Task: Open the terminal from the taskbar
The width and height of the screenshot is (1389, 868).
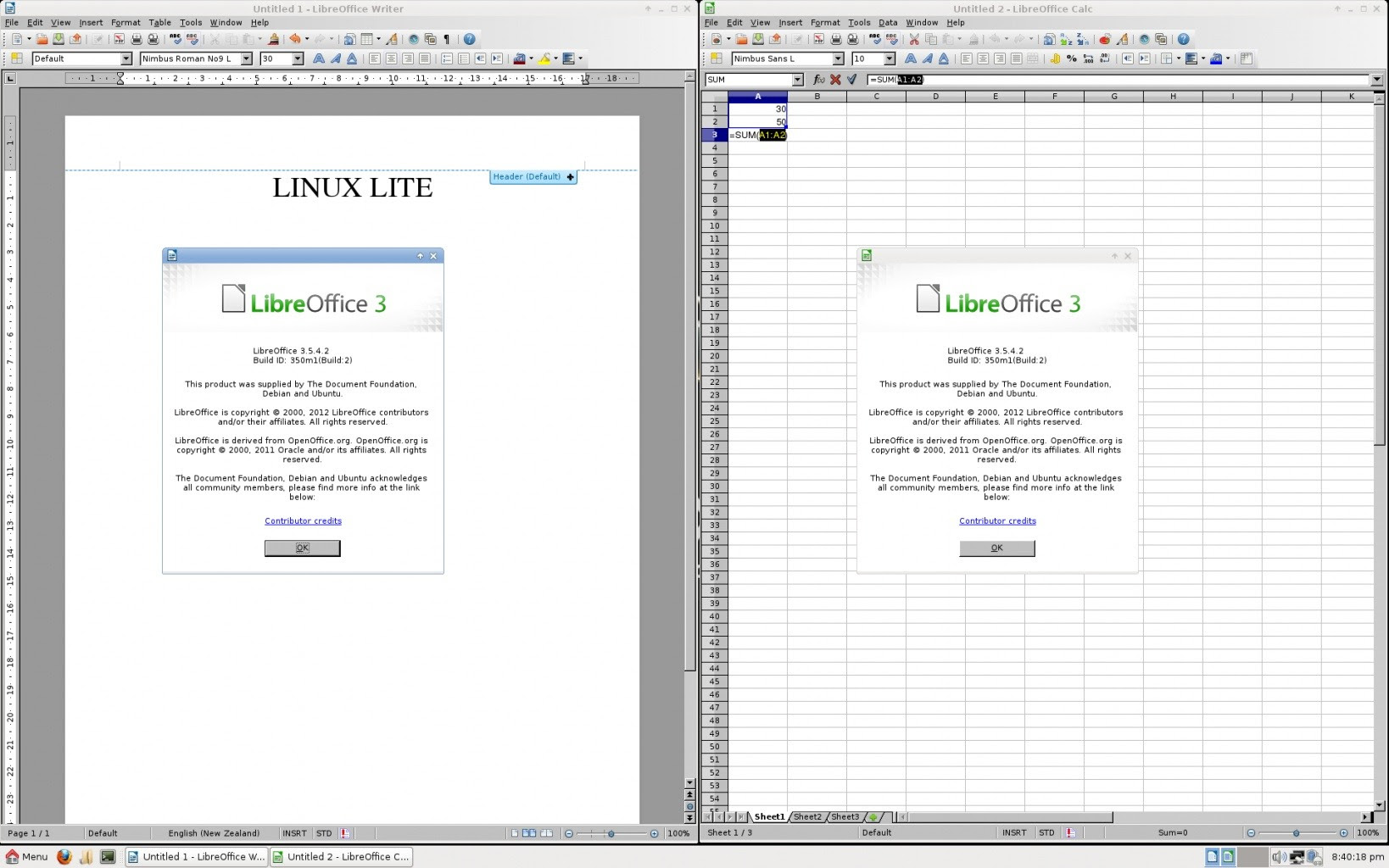Action: [108, 857]
